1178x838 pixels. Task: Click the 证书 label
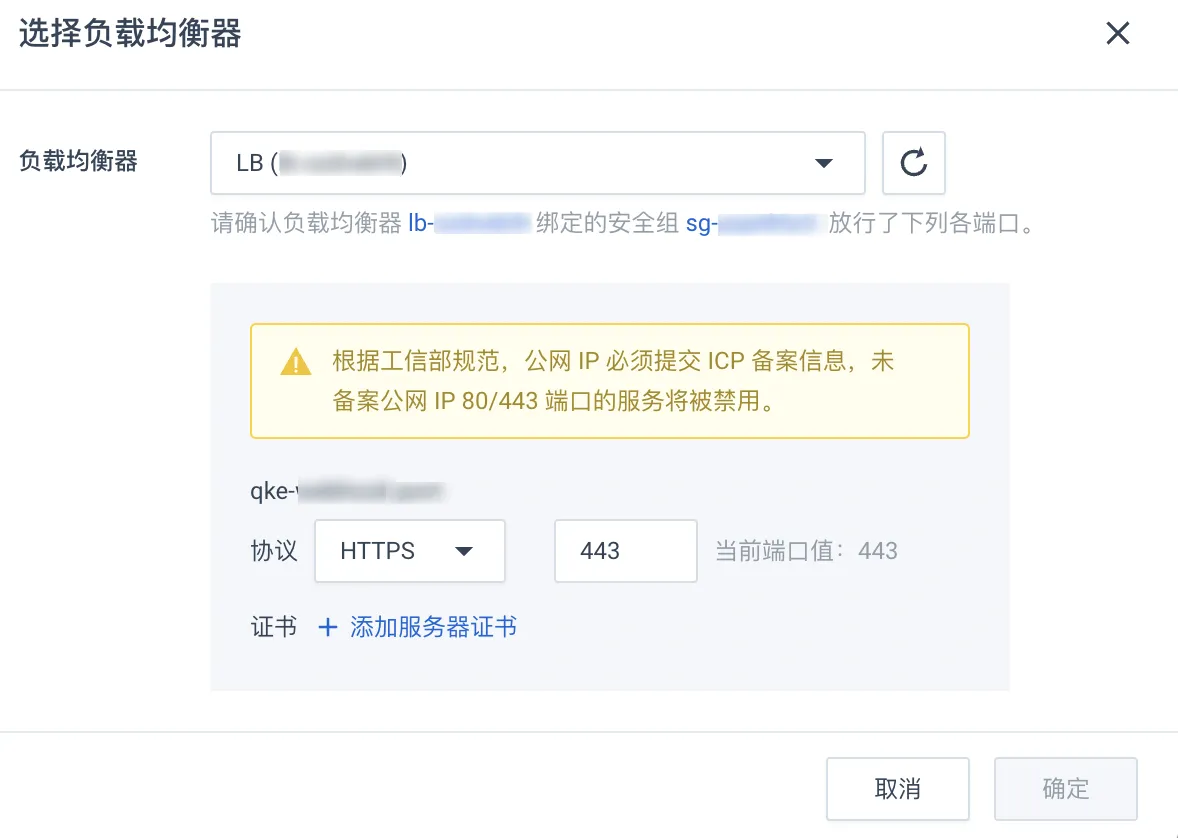pos(273,627)
